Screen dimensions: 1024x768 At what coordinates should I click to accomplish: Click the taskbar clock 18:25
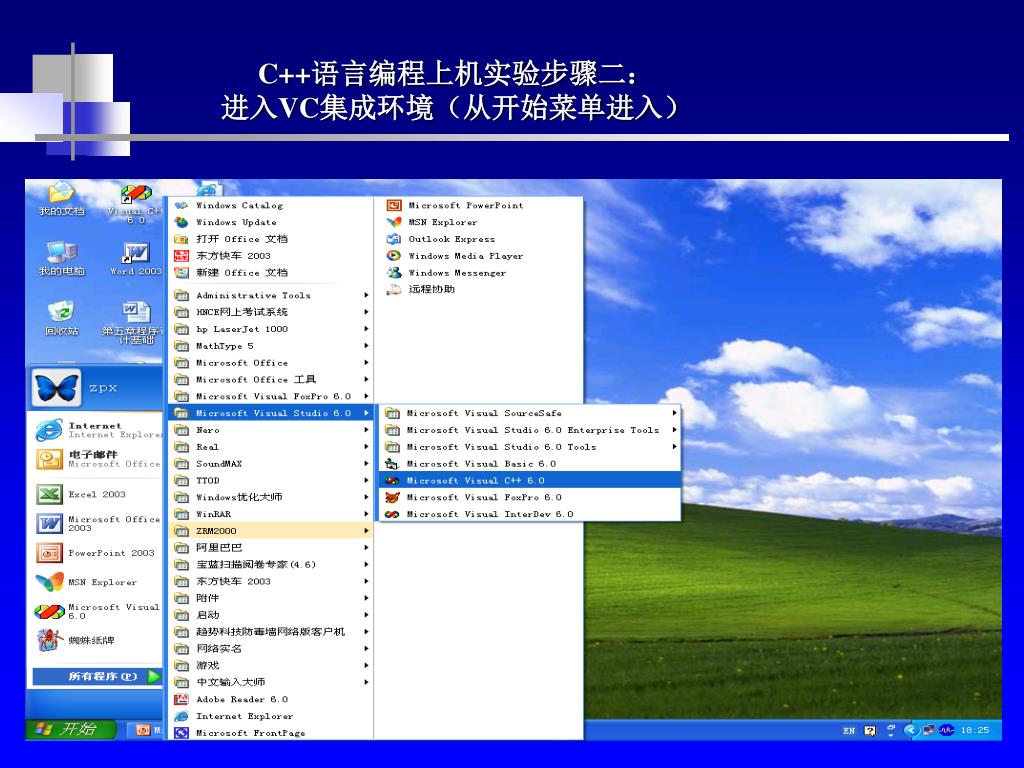(x=974, y=730)
